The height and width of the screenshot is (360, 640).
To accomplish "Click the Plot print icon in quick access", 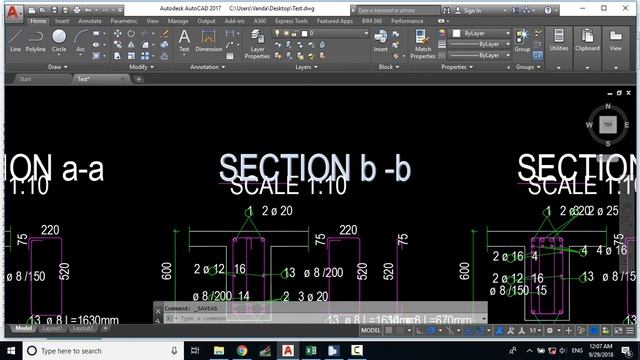I will [77, 10].
